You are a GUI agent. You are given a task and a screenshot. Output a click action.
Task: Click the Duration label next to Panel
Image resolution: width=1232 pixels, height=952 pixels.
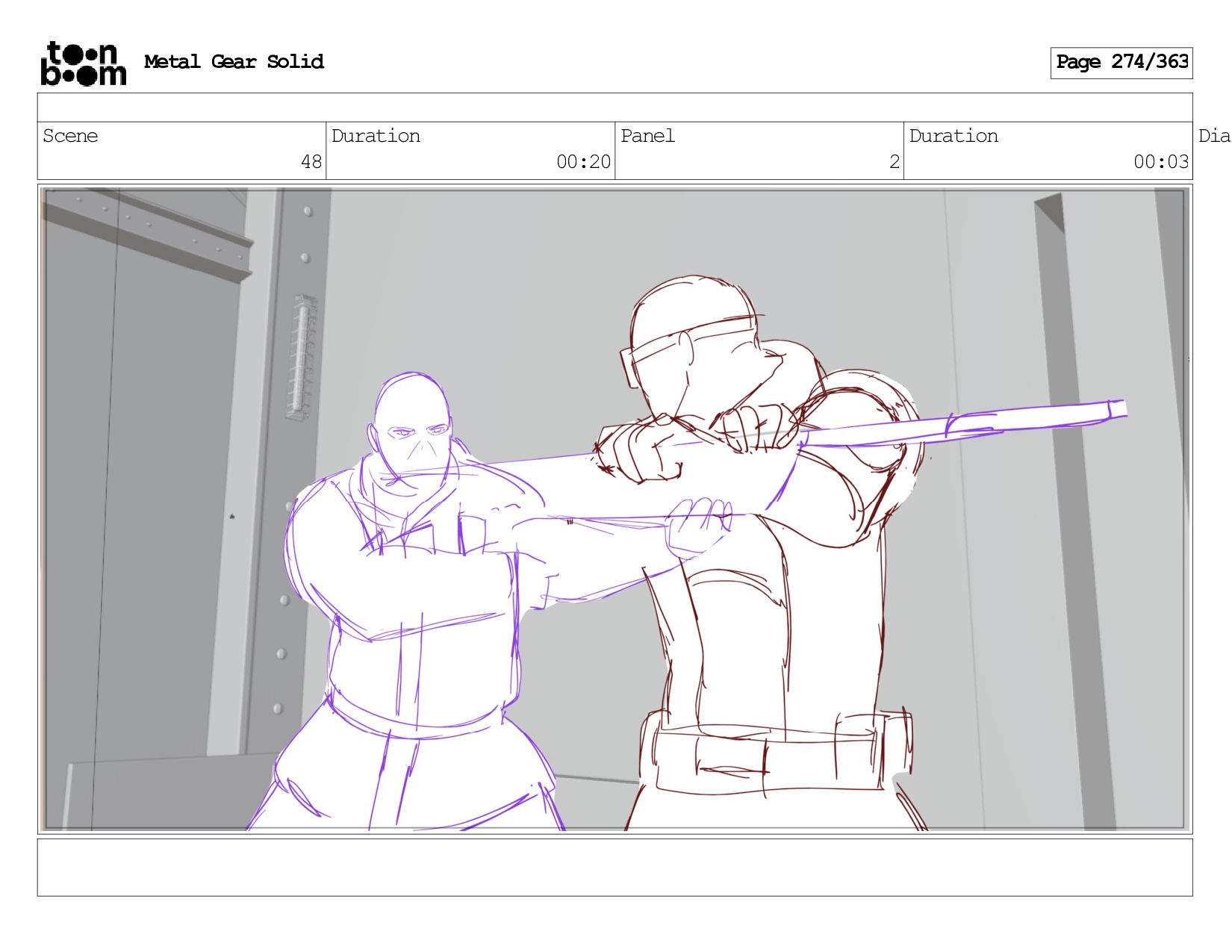(x=953, y=136)
